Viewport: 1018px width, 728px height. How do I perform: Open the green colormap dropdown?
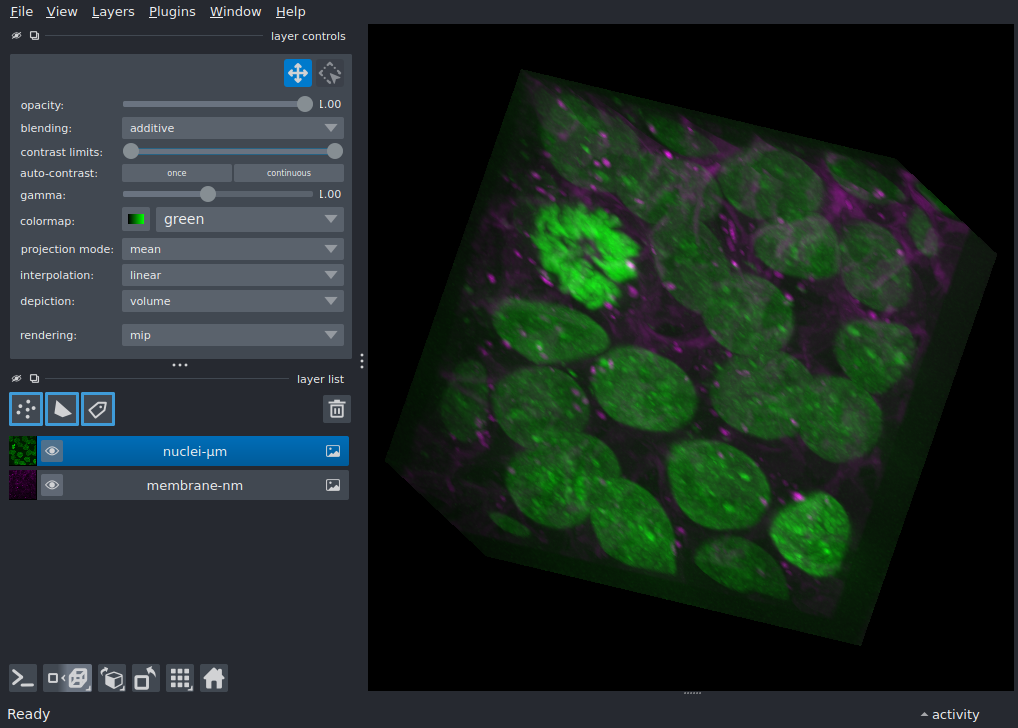click(x=249, y=219)
